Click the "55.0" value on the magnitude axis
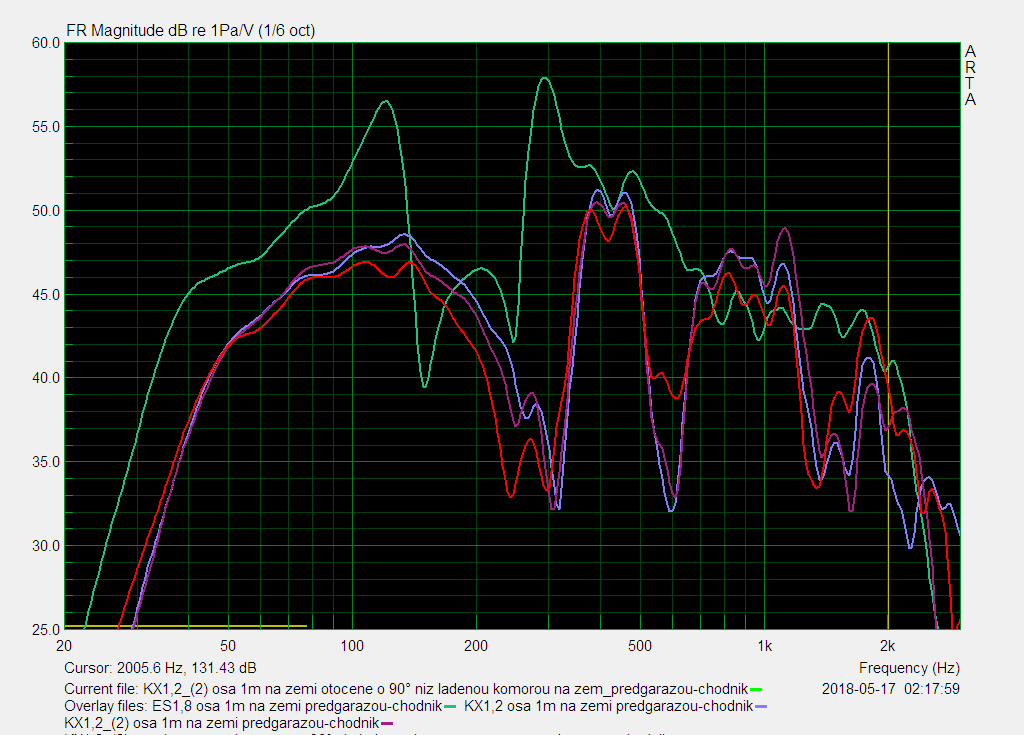 [46, 127]
